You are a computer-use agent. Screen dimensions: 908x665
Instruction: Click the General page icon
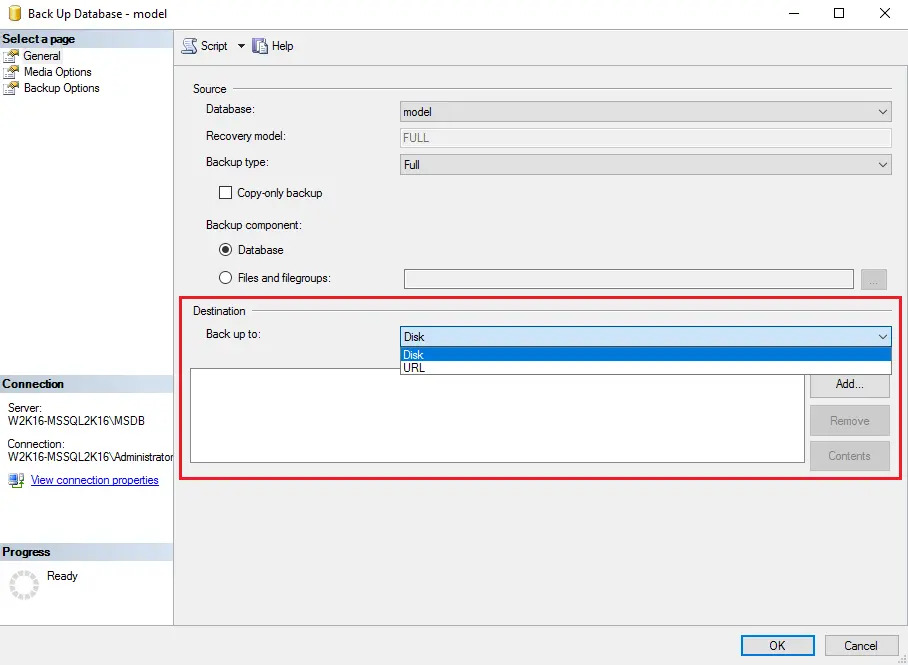[x=11, y=56]
